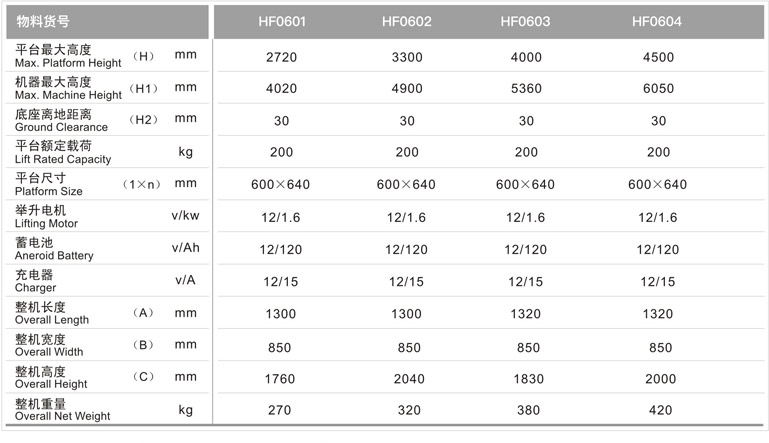The width and height of the screenshot is (769, 443).
Task: Select the HF0604 model header
Action: pos(657,22)
